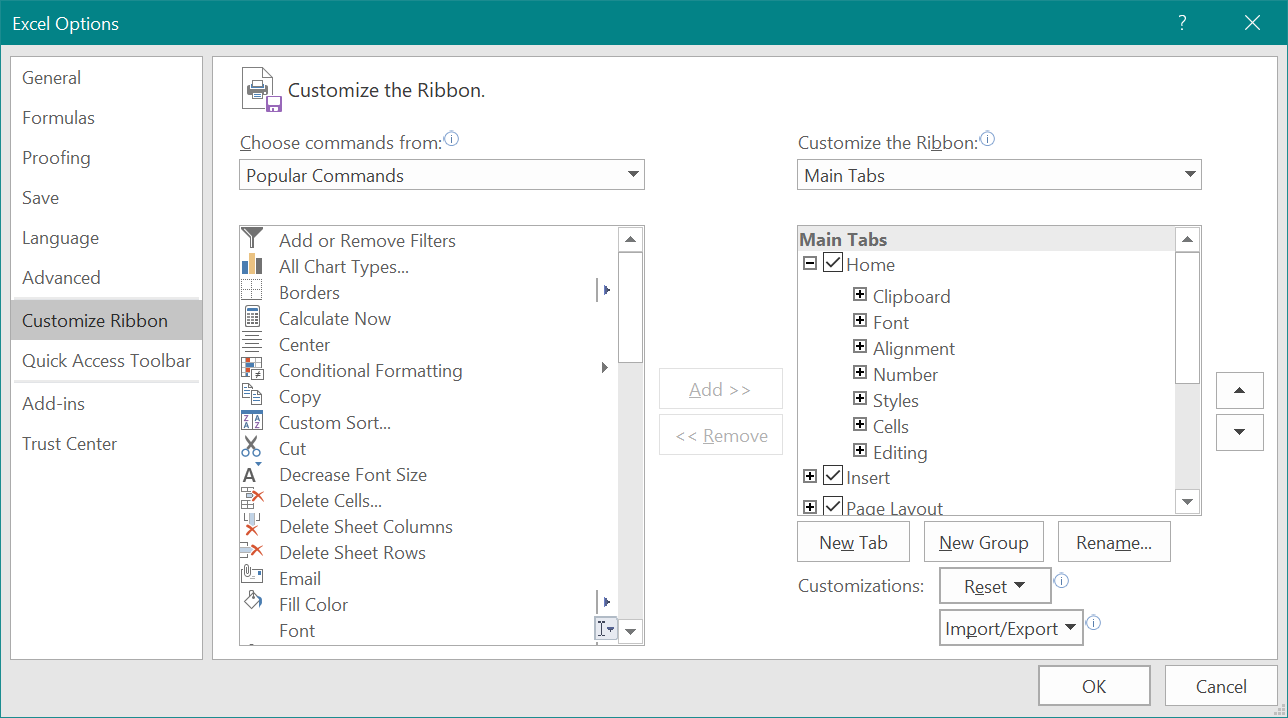
Task: Open the Quick Access Toolbar section
Action: [x=105, y=360]
